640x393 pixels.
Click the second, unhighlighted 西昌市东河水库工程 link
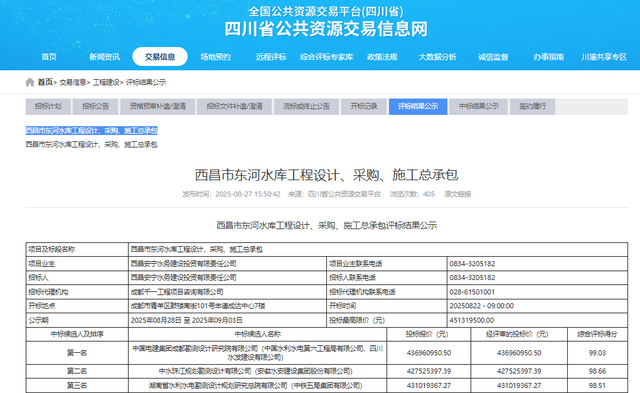point(91,144)
